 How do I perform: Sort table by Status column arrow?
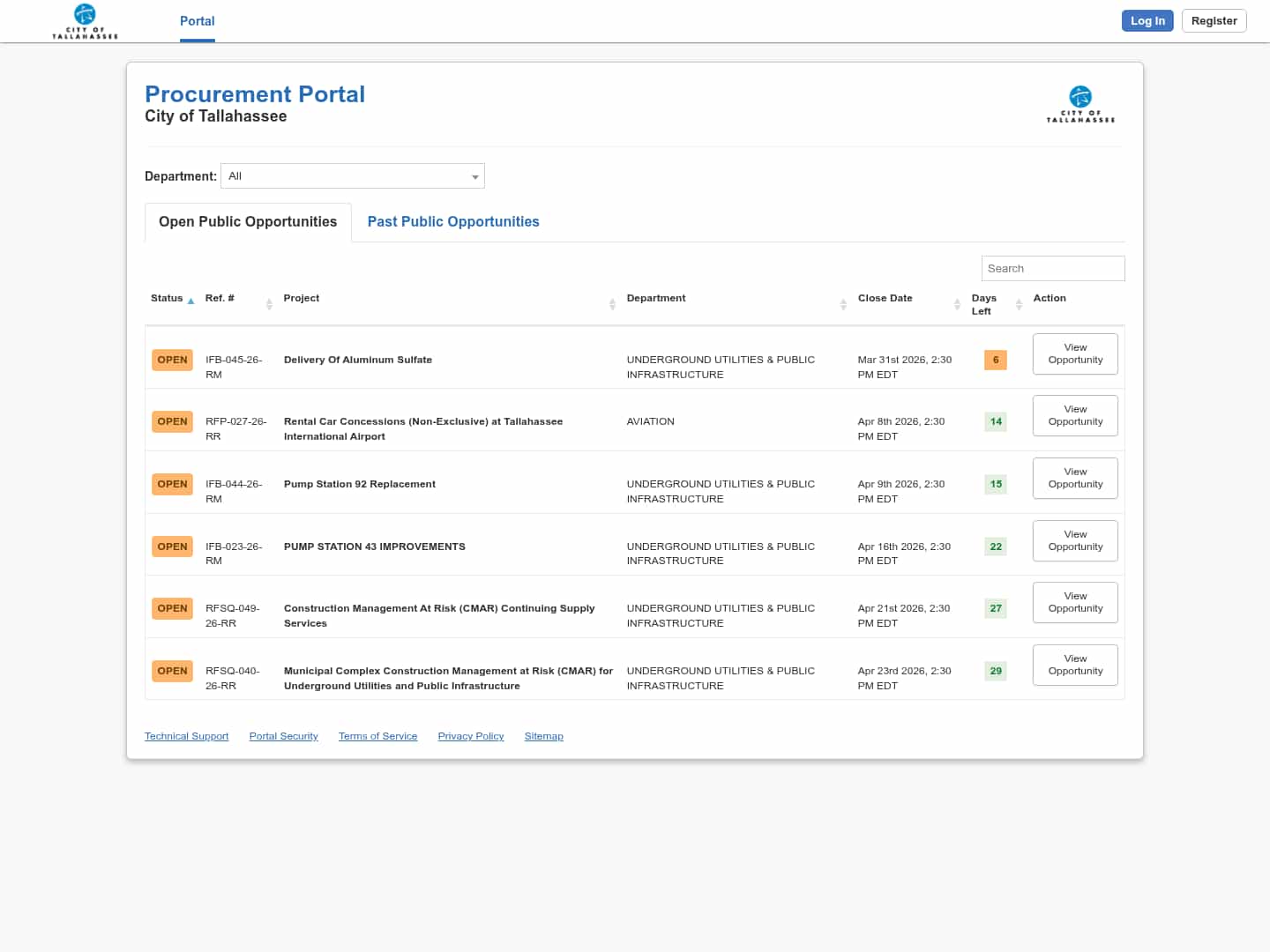(190, 301)
